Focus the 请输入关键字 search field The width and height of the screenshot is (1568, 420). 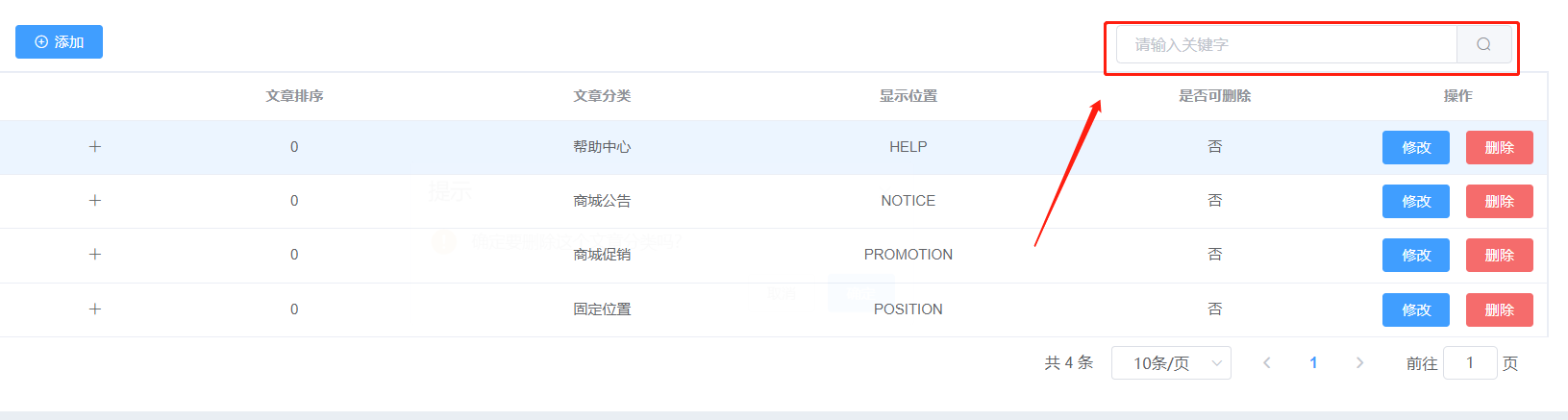(1286, 44)
